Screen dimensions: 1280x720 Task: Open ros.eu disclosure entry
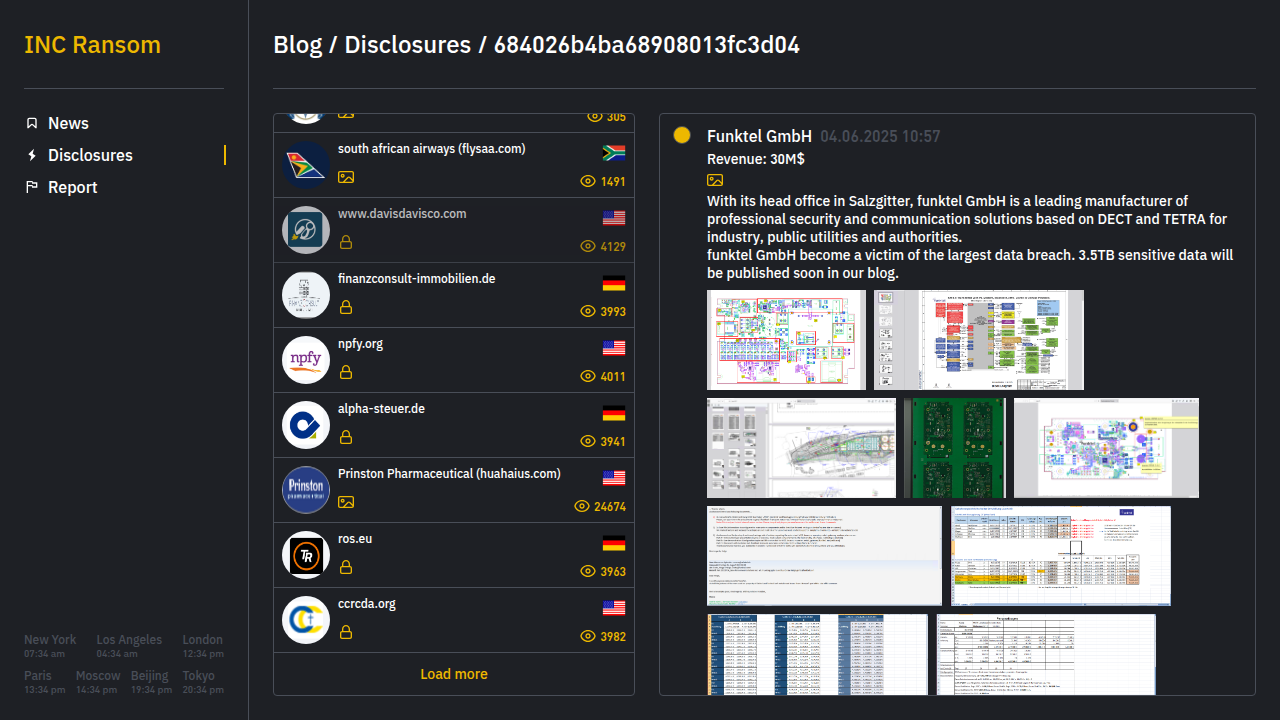coord(454,555)
